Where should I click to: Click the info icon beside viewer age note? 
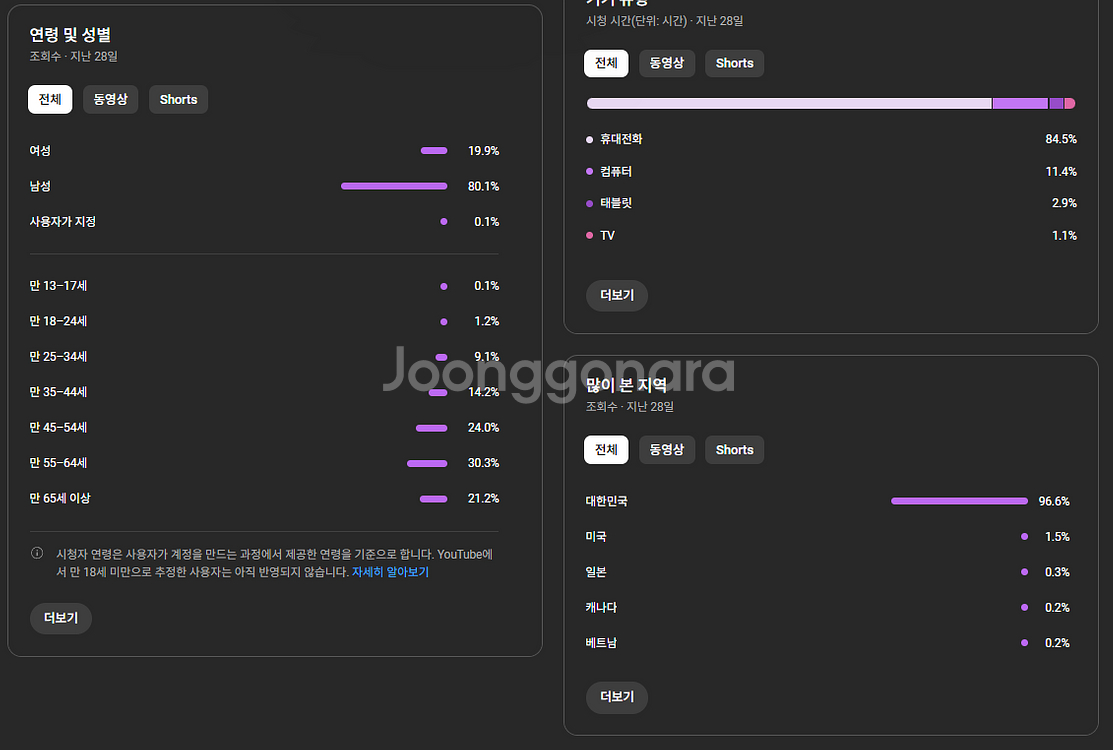pyautogui.click(x=37, y=554)
